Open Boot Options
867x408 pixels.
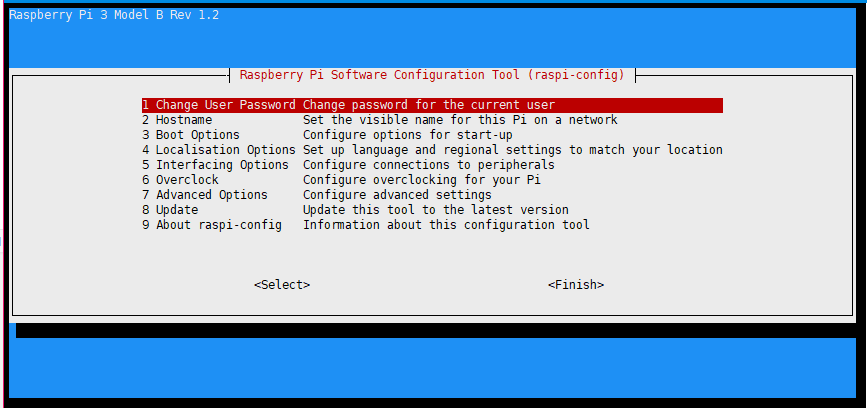(191, 135)
